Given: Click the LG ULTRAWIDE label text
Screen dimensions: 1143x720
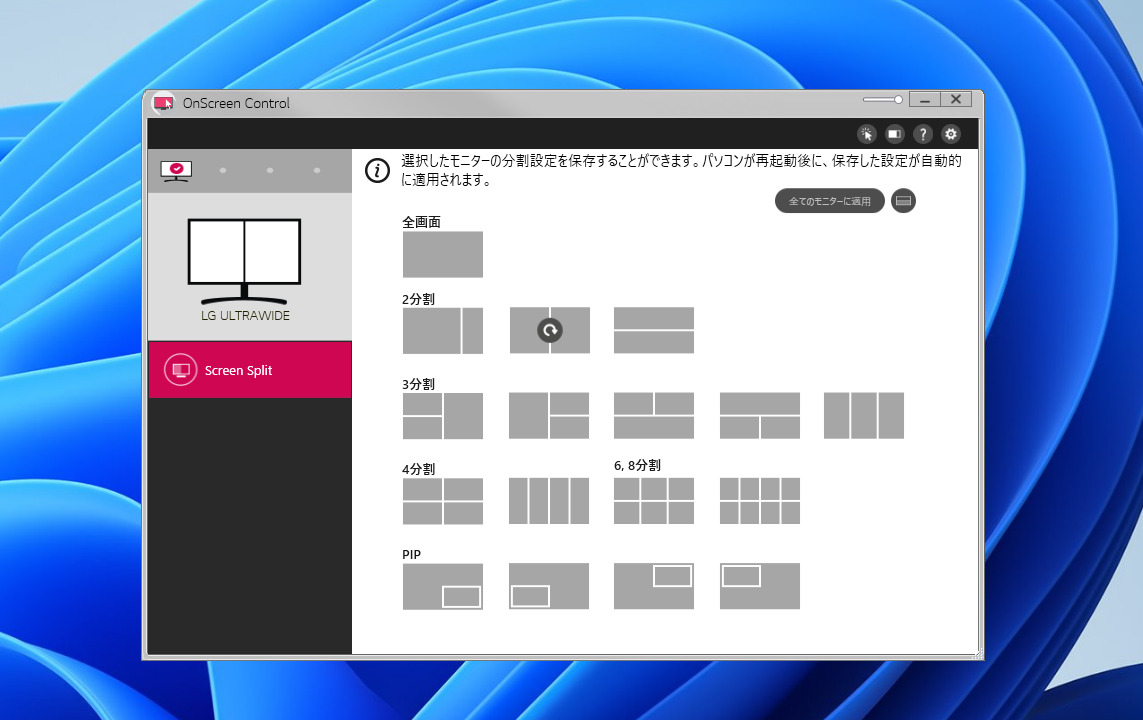Looking at the screenshot, I should coord(246,316).
